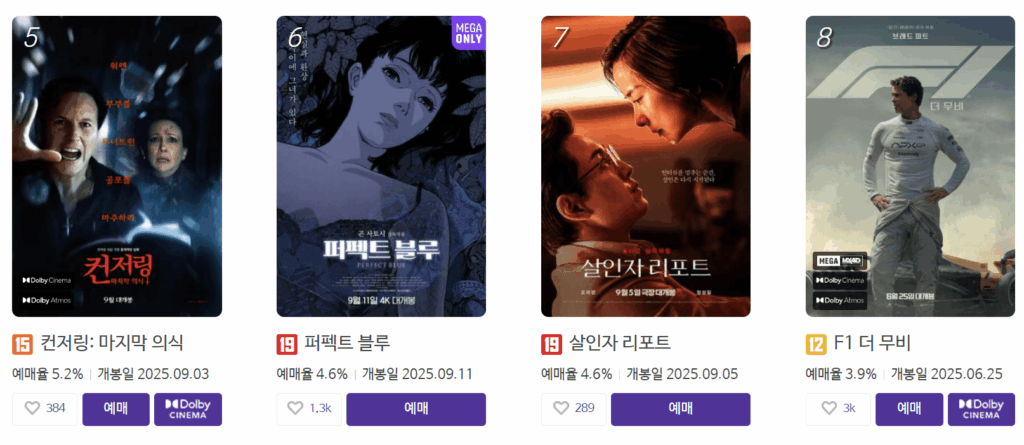Click the 예매 button under 퍼펙트 블루

coord(416,409)
